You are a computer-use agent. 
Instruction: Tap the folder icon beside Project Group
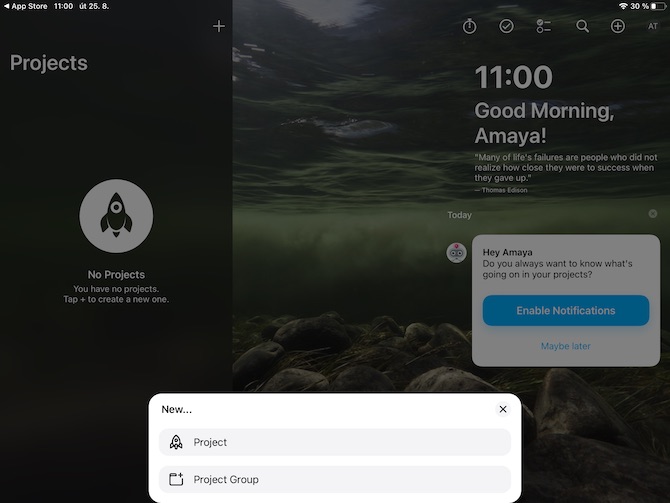tap(176, 479)
